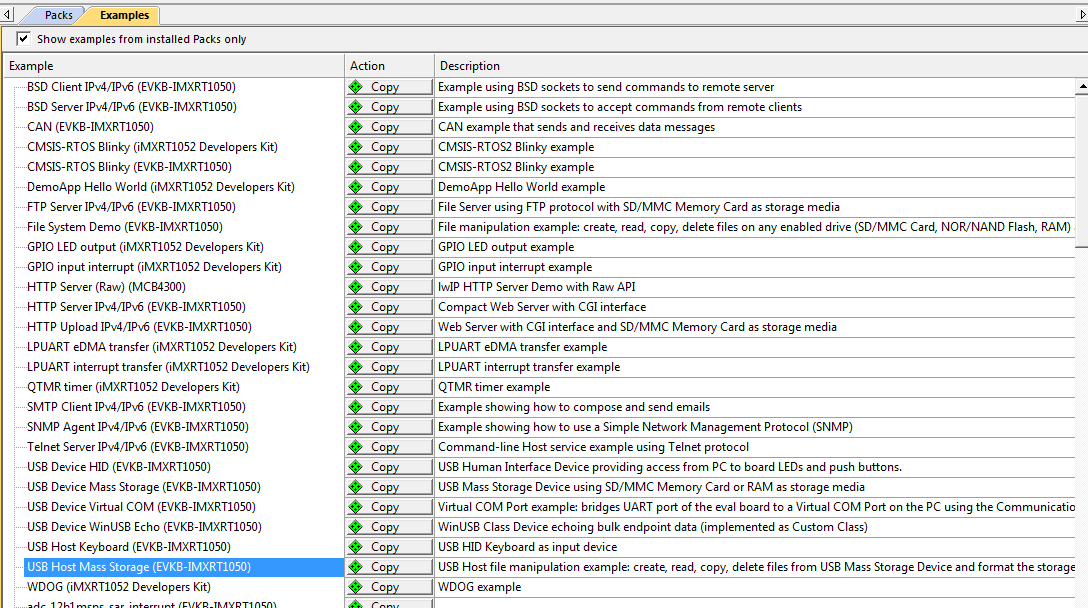Click description 'CAN example that sends and receives data messages'
The width and height of the screenshot is (1088, 608).
[576, 127]
